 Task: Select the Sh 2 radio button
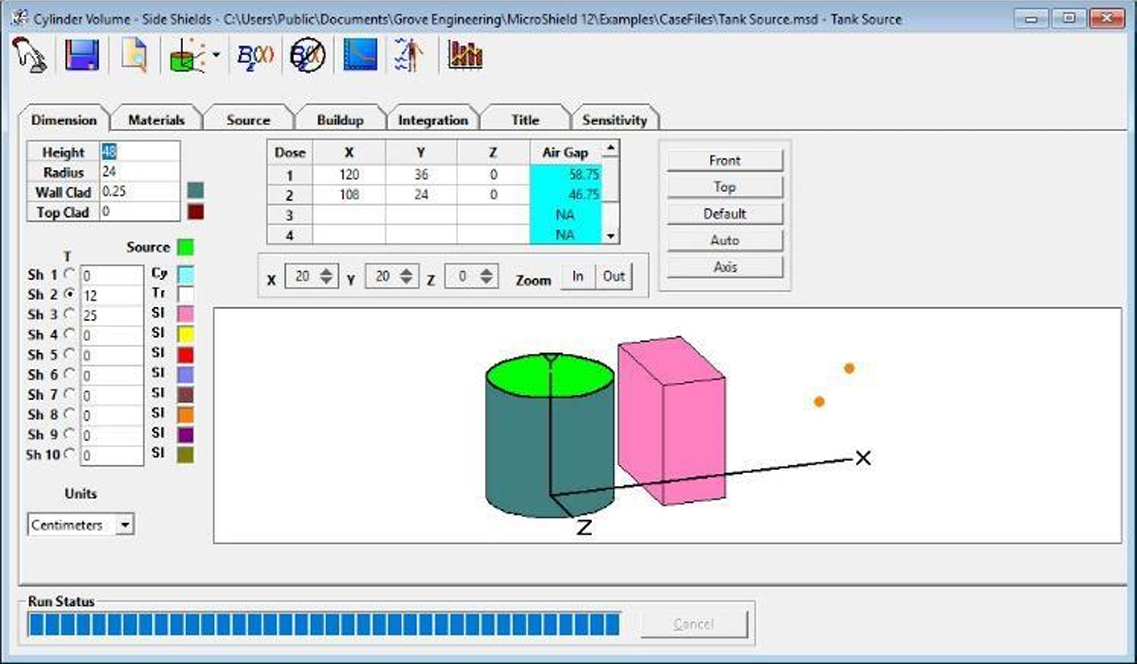coord(70,294)
